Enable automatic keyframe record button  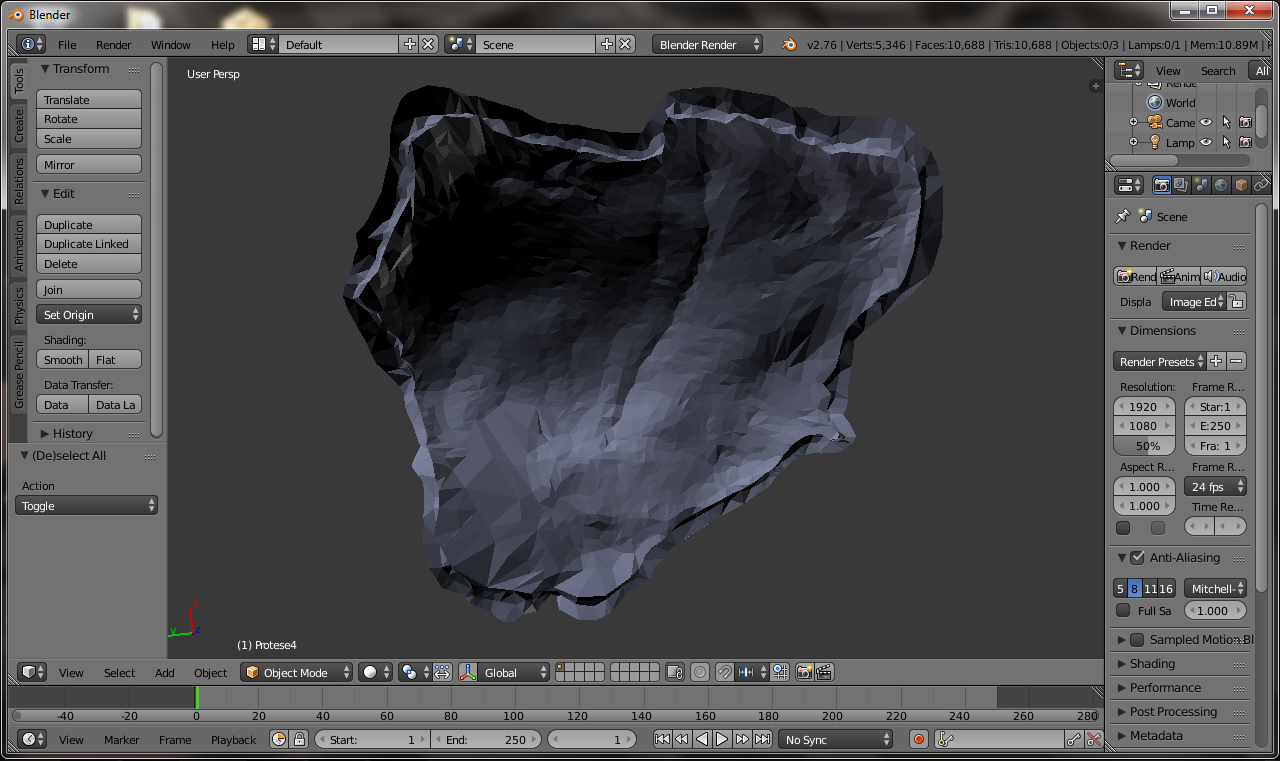coord(919,739)
